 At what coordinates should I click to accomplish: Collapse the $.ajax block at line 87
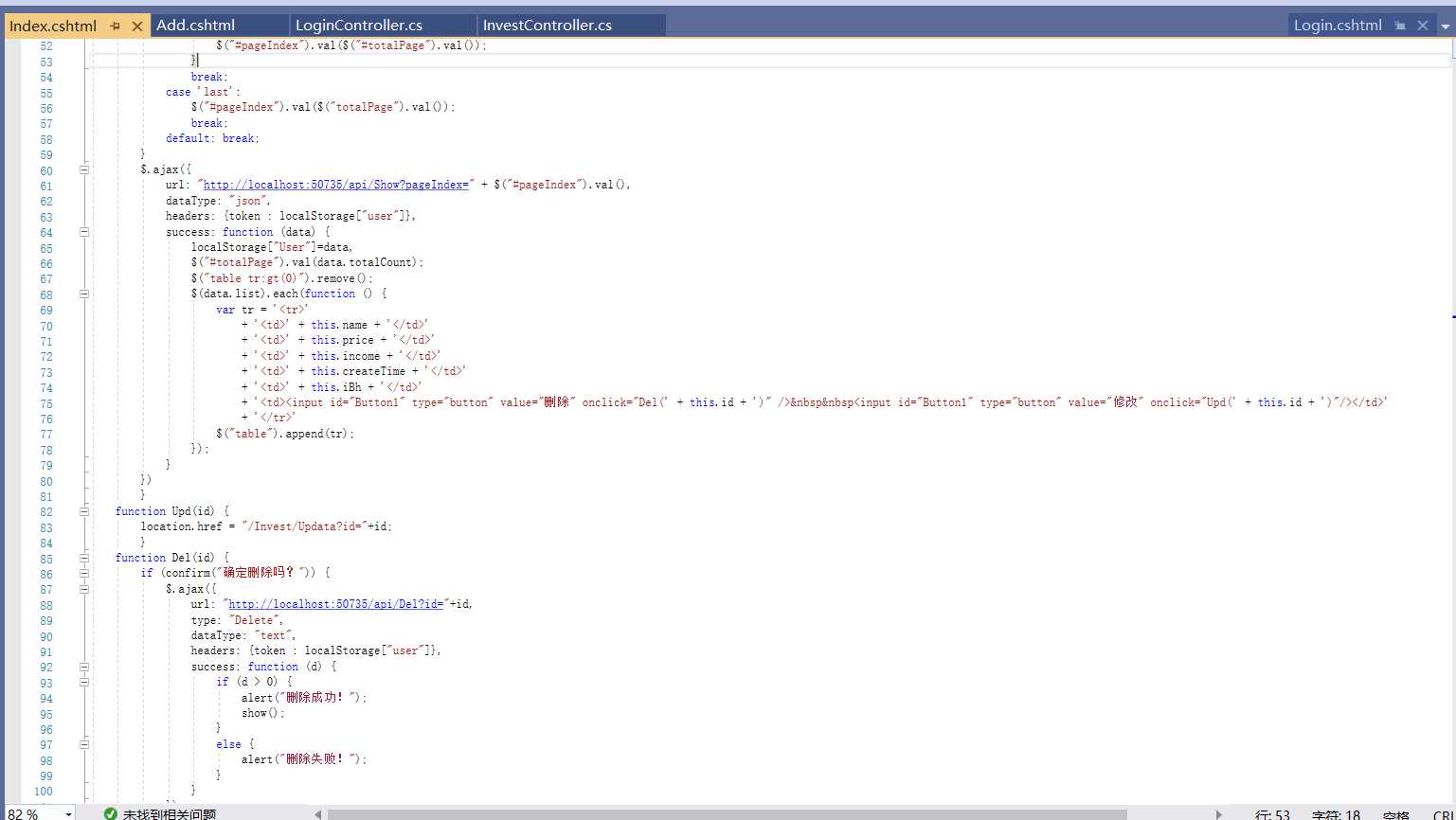pyautogui.click(x=84, y=589)
